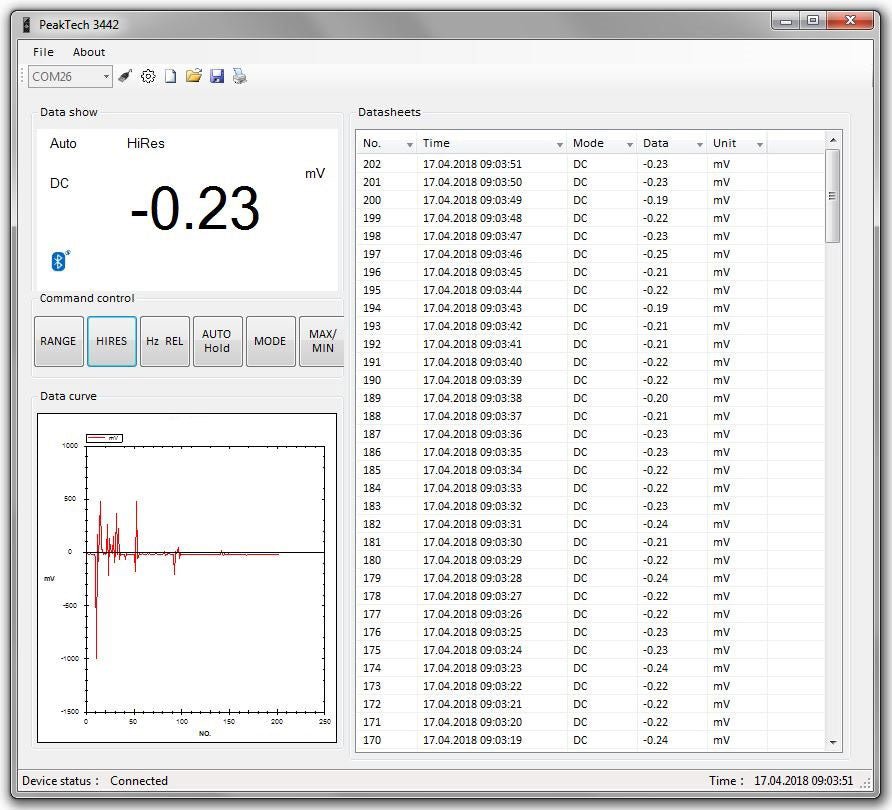Click the status bar time 17.04.2018 09:03:51
The width and height of the screenshot is (892, 810).
803,781
